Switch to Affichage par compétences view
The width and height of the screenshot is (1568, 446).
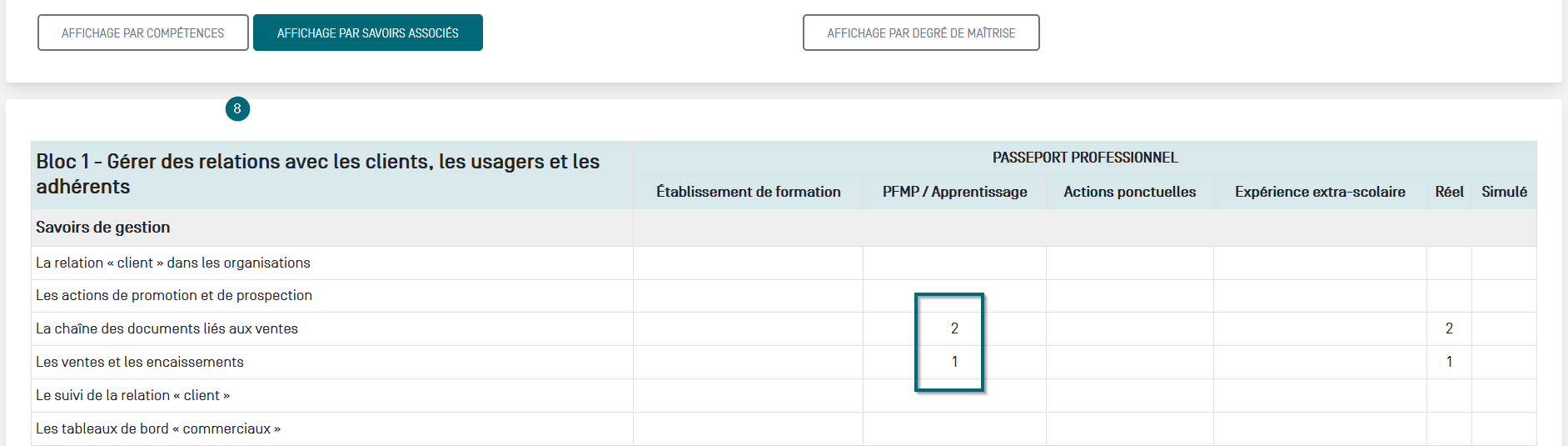click(x=142, y=33)
